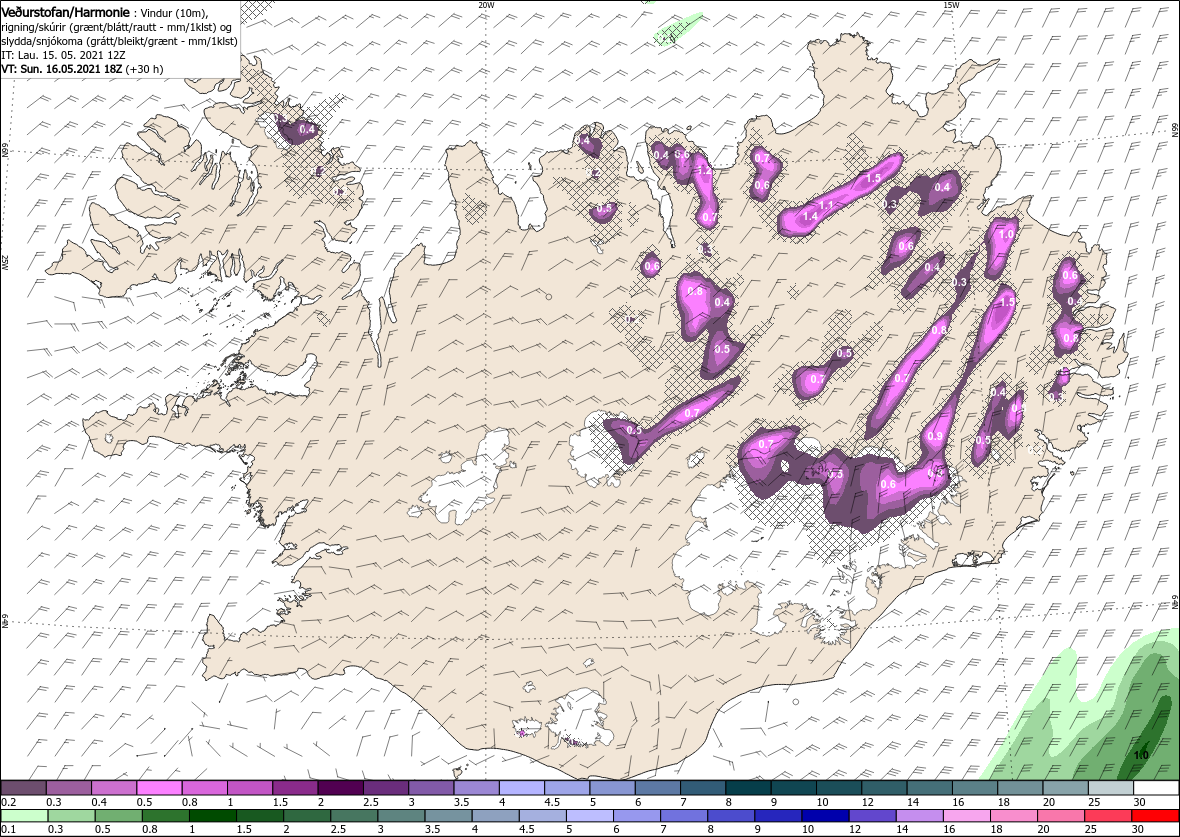Click the upper legend label '3.5'
This screenshot has width=1180, height=837.
[463, 802]
